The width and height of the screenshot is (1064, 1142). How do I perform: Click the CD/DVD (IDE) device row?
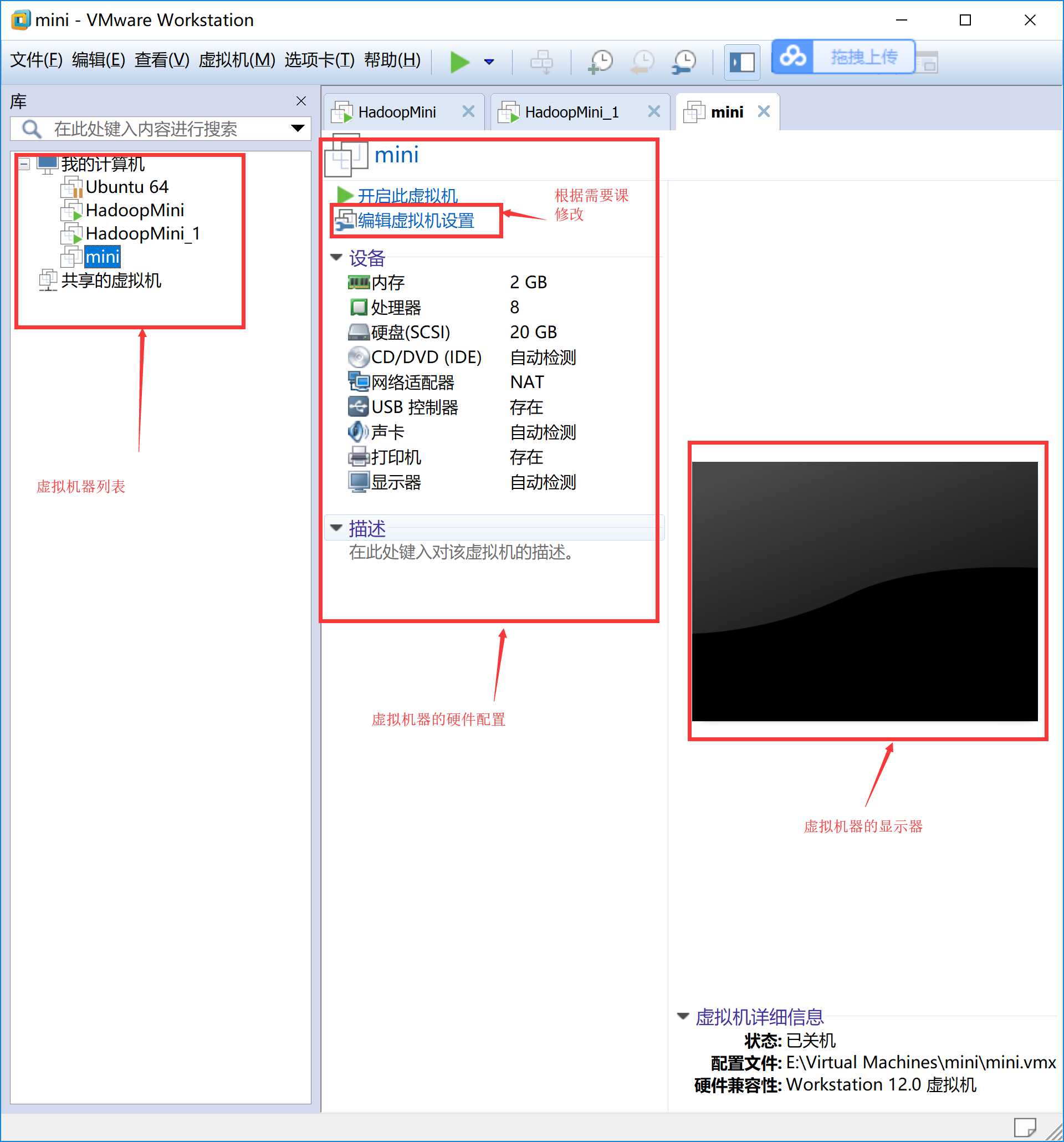tap(462, 358)
